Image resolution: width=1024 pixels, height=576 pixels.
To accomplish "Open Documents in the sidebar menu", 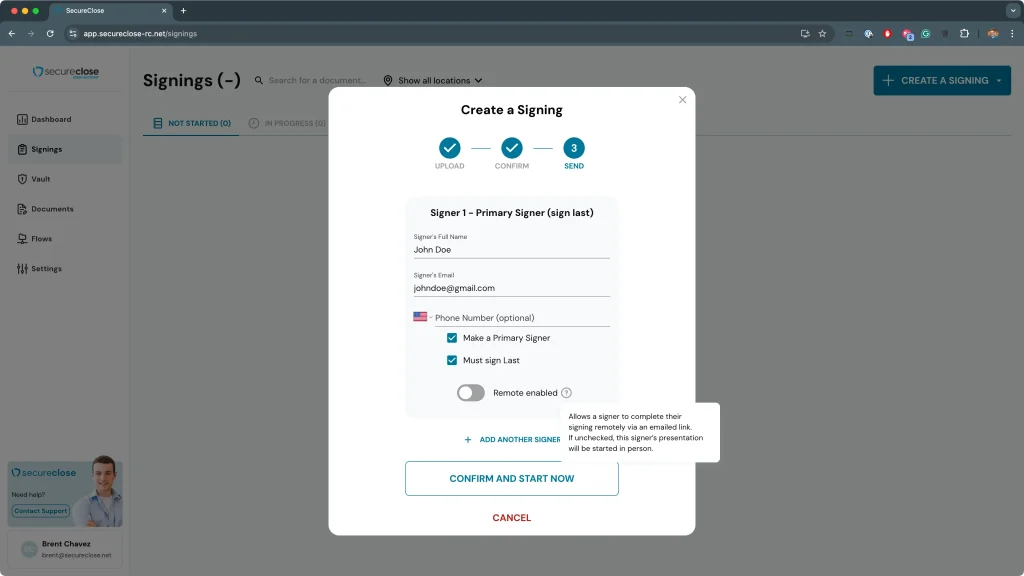I will (52, 209).
